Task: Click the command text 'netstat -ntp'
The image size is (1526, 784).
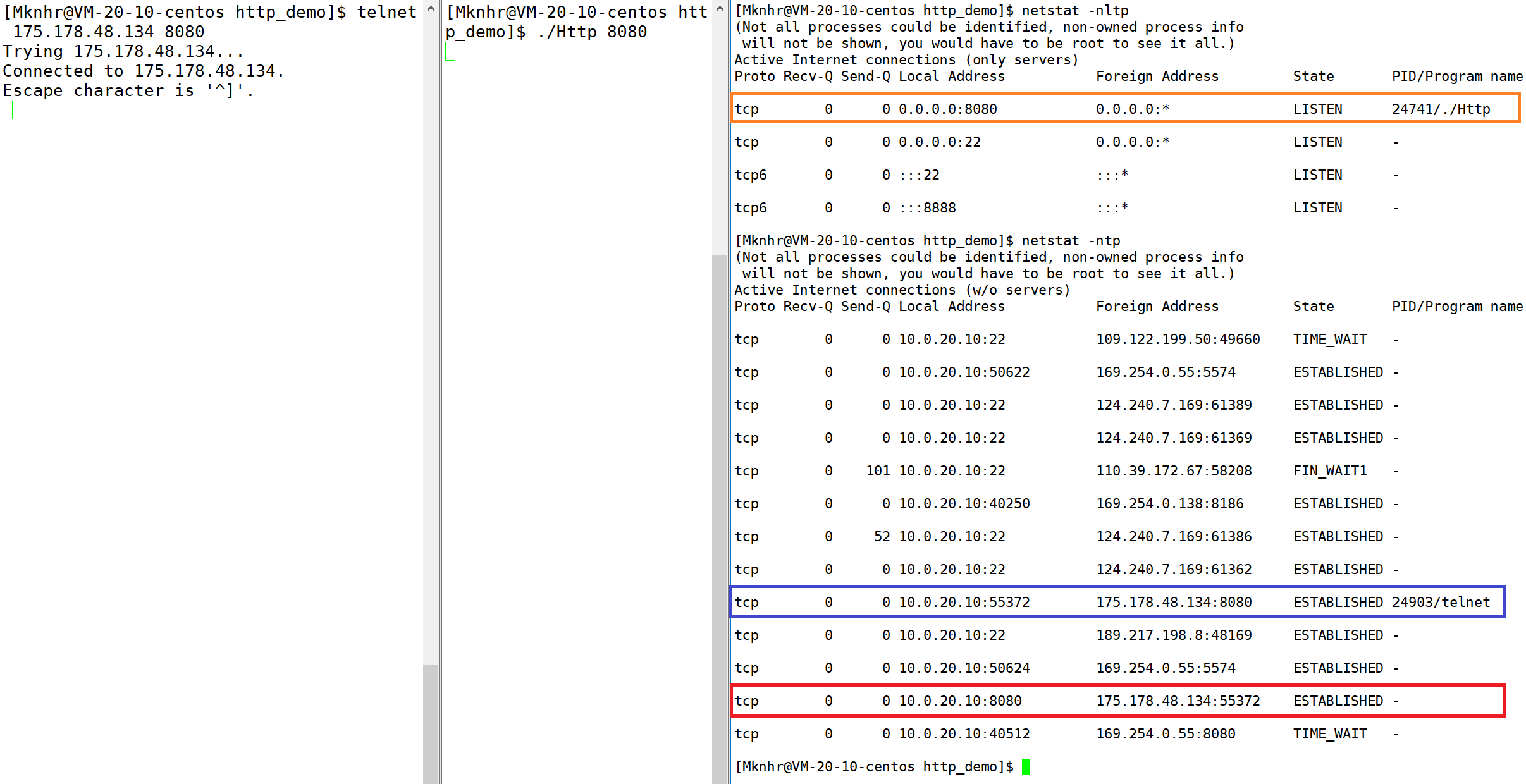Action: [1071, 240]
